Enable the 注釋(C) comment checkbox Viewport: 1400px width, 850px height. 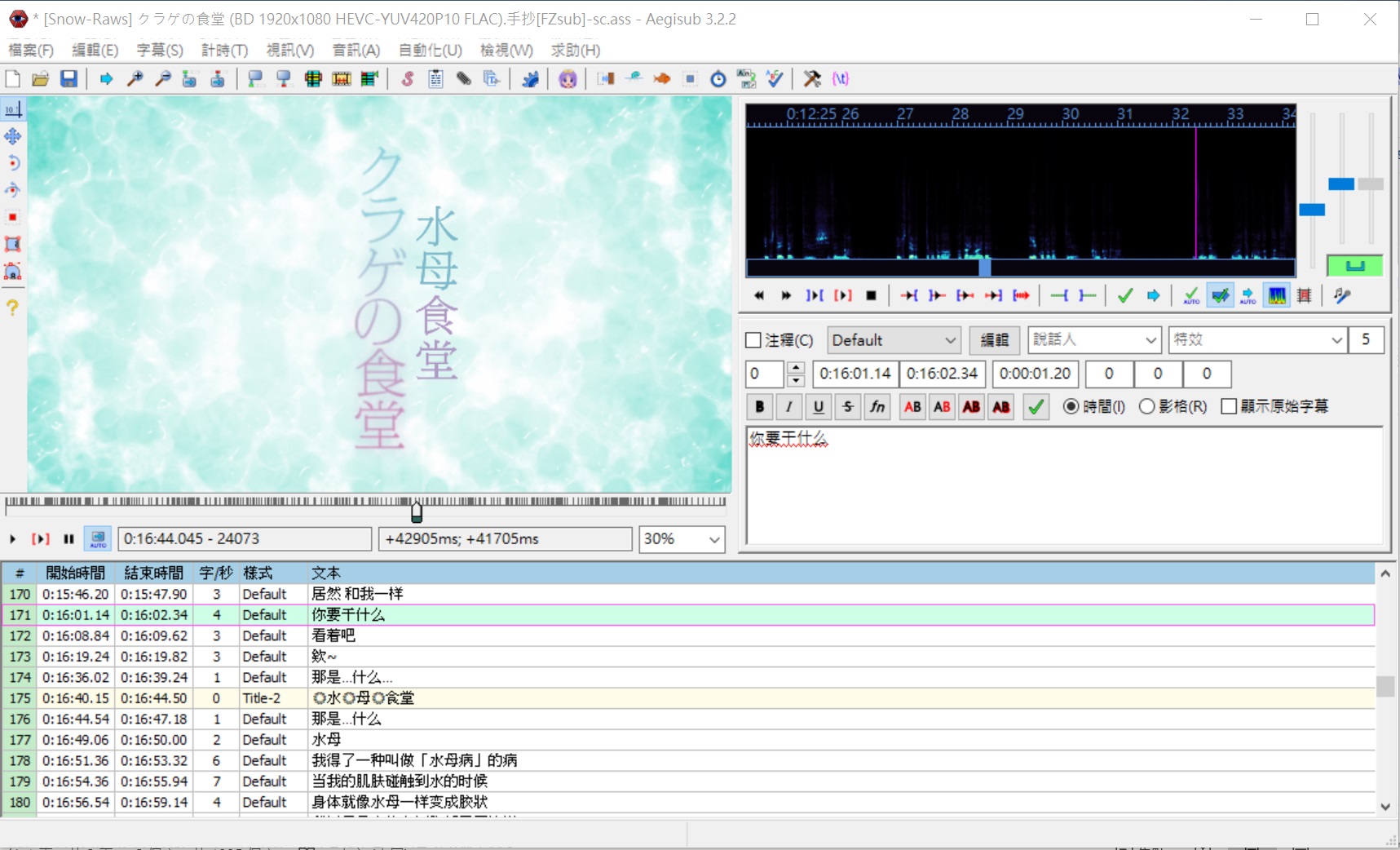point(753,340)
